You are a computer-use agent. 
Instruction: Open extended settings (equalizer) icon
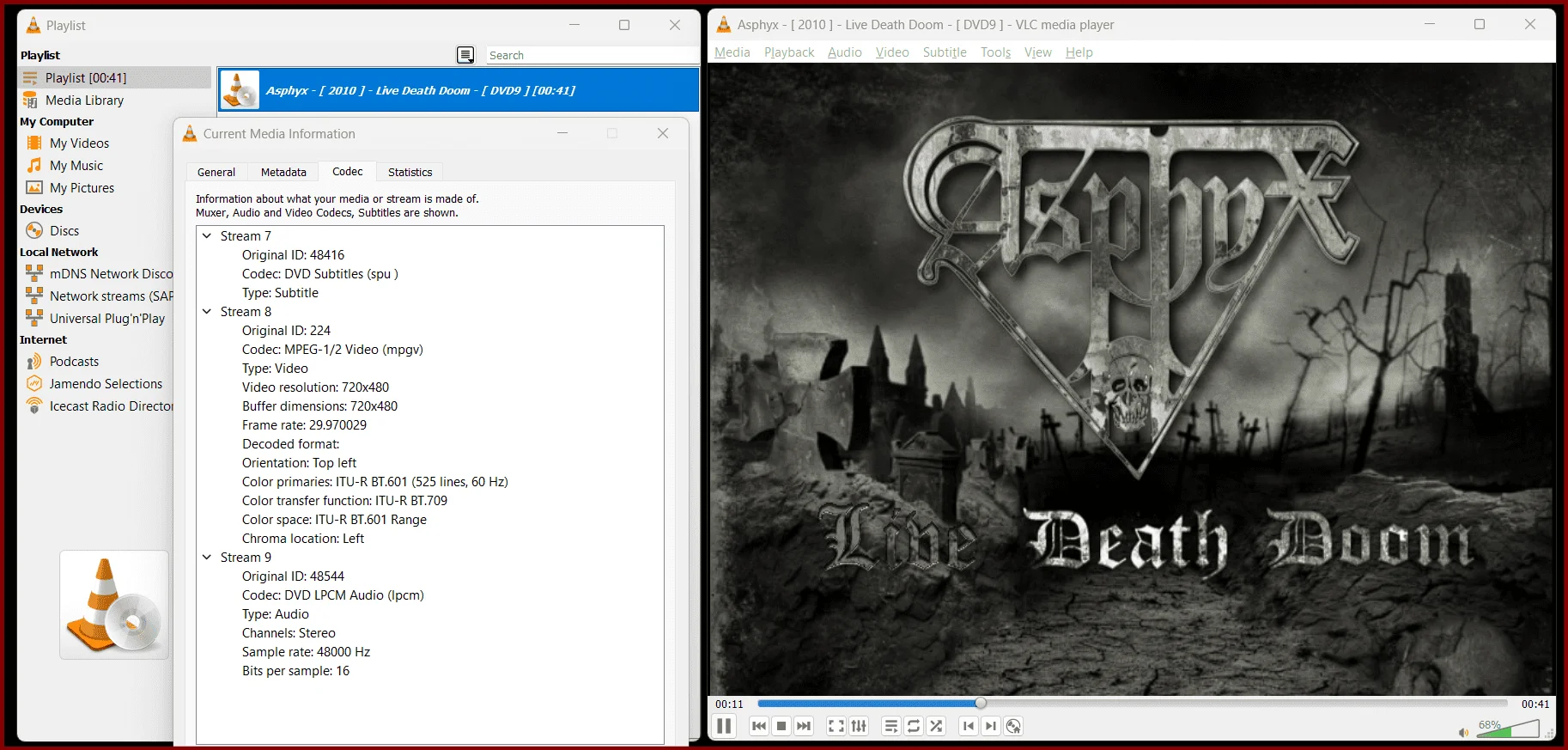tap(859, 726)
